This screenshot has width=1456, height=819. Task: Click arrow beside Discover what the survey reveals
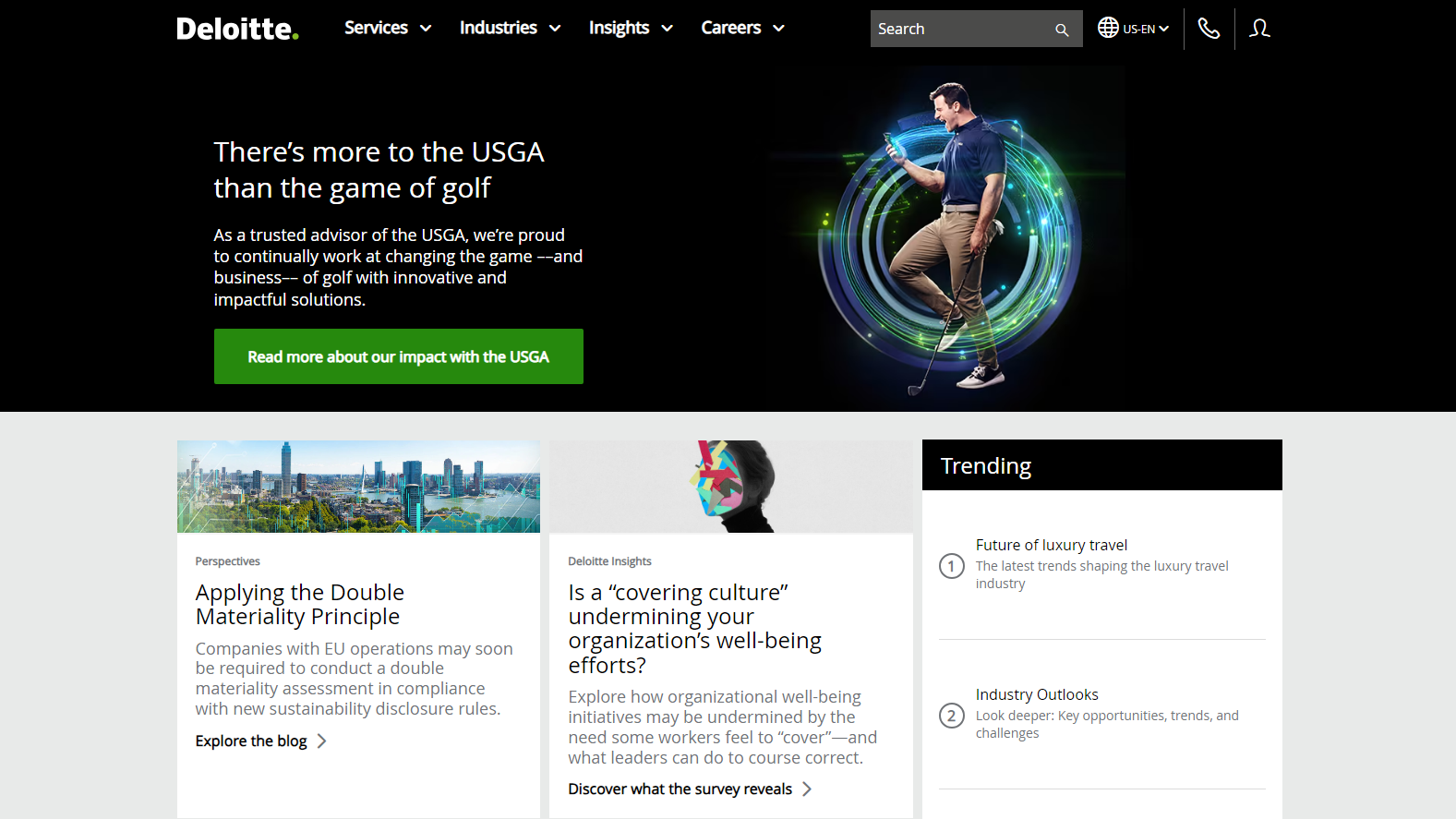pyautogui.click(x=807, y=789)
